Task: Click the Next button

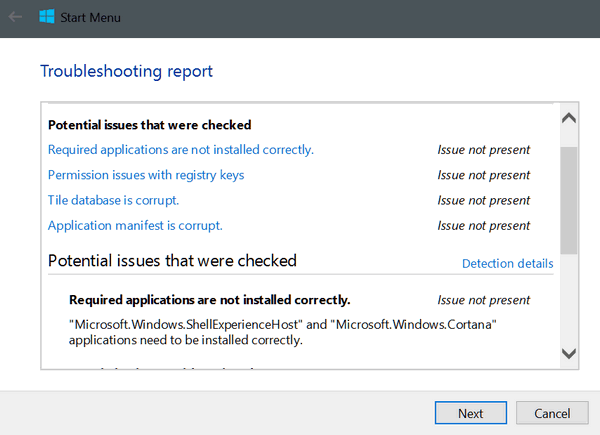Action: [x=471, y=413]
